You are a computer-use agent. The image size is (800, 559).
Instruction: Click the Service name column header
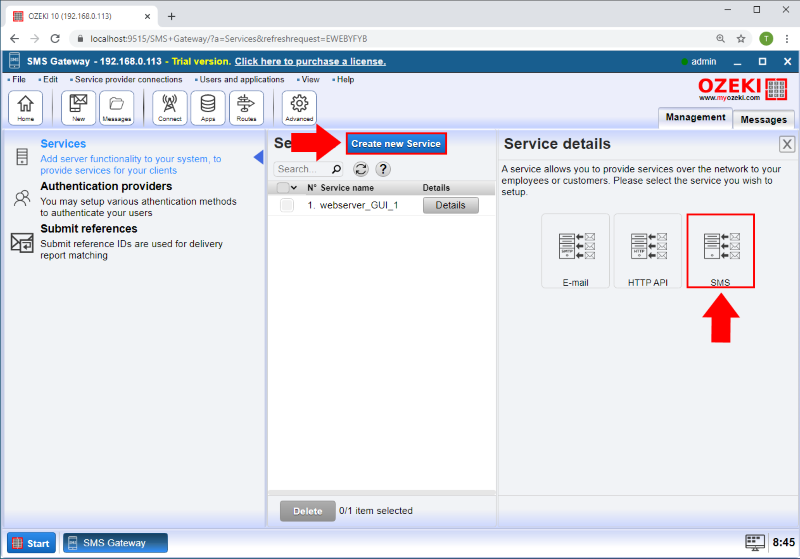347,188
